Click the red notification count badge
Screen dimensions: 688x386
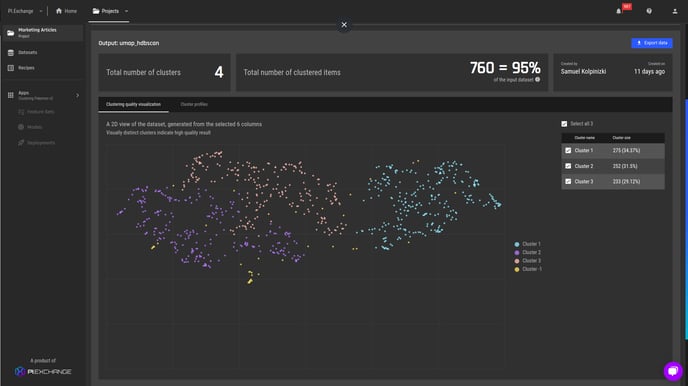[627, 7]
